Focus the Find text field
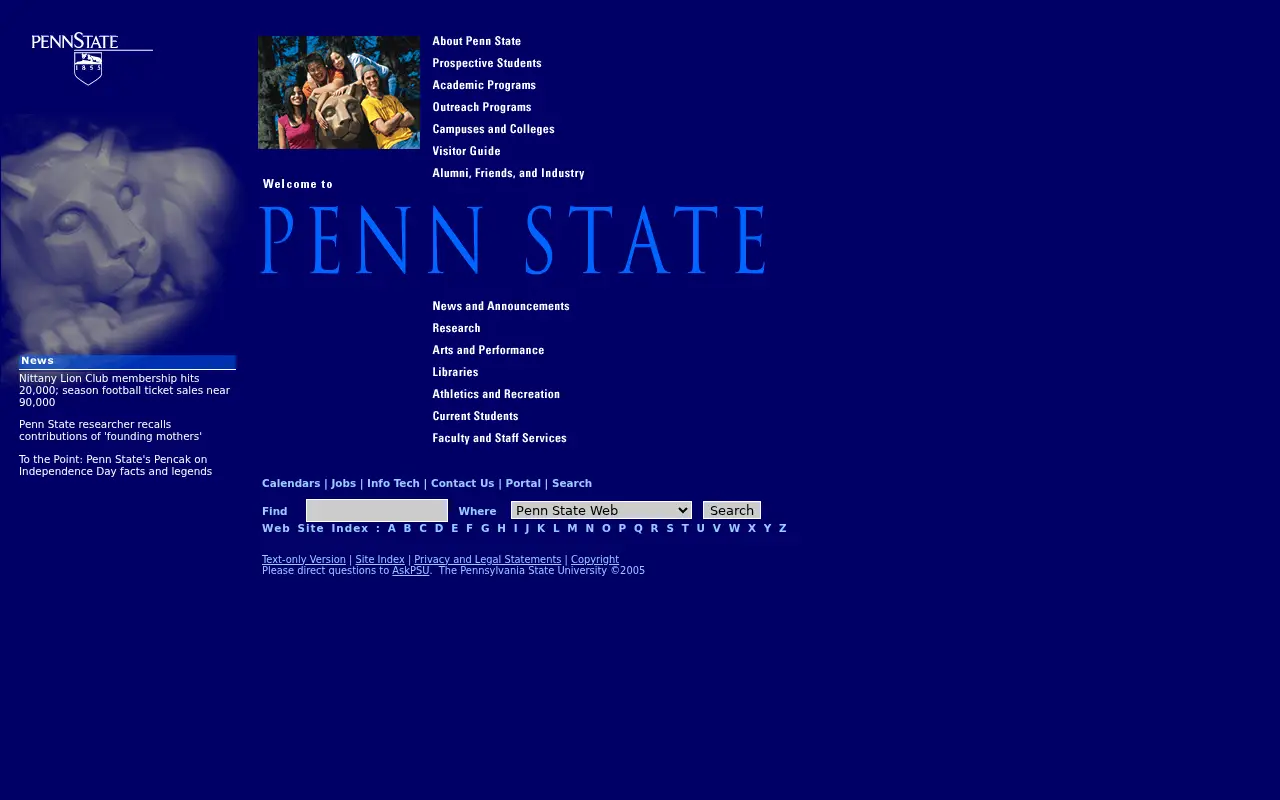The width and height of the screenshot is (1280, 800). pos(377,510)
